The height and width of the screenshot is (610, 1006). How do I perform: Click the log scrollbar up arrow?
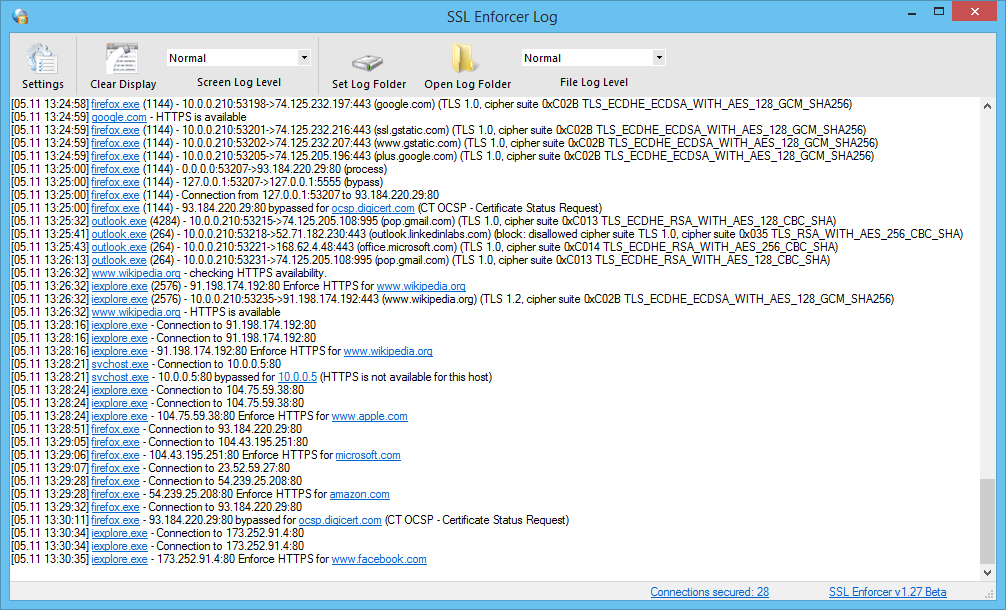(x=987, y=106)
